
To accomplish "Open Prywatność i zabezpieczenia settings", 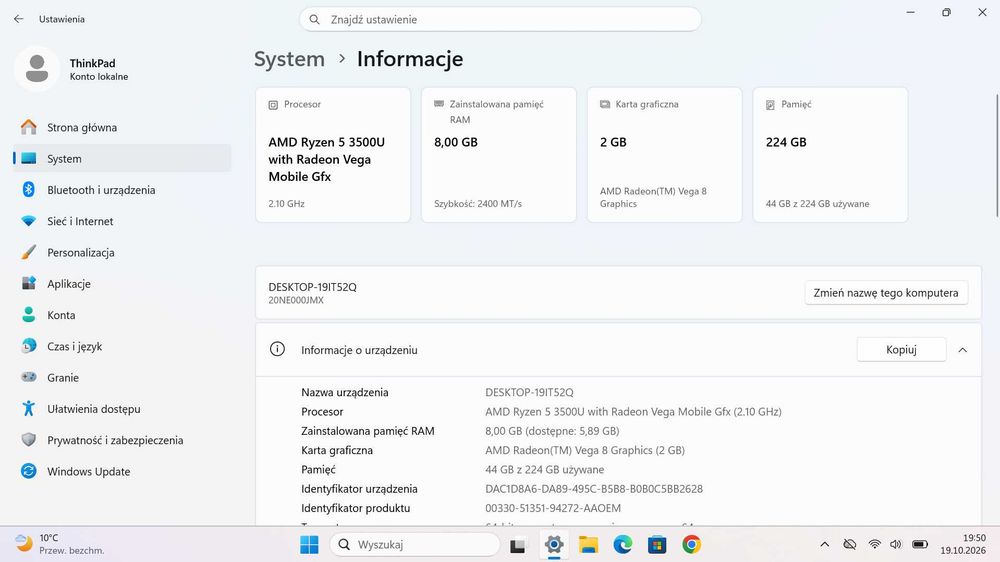I will click(x=122, y=440).
